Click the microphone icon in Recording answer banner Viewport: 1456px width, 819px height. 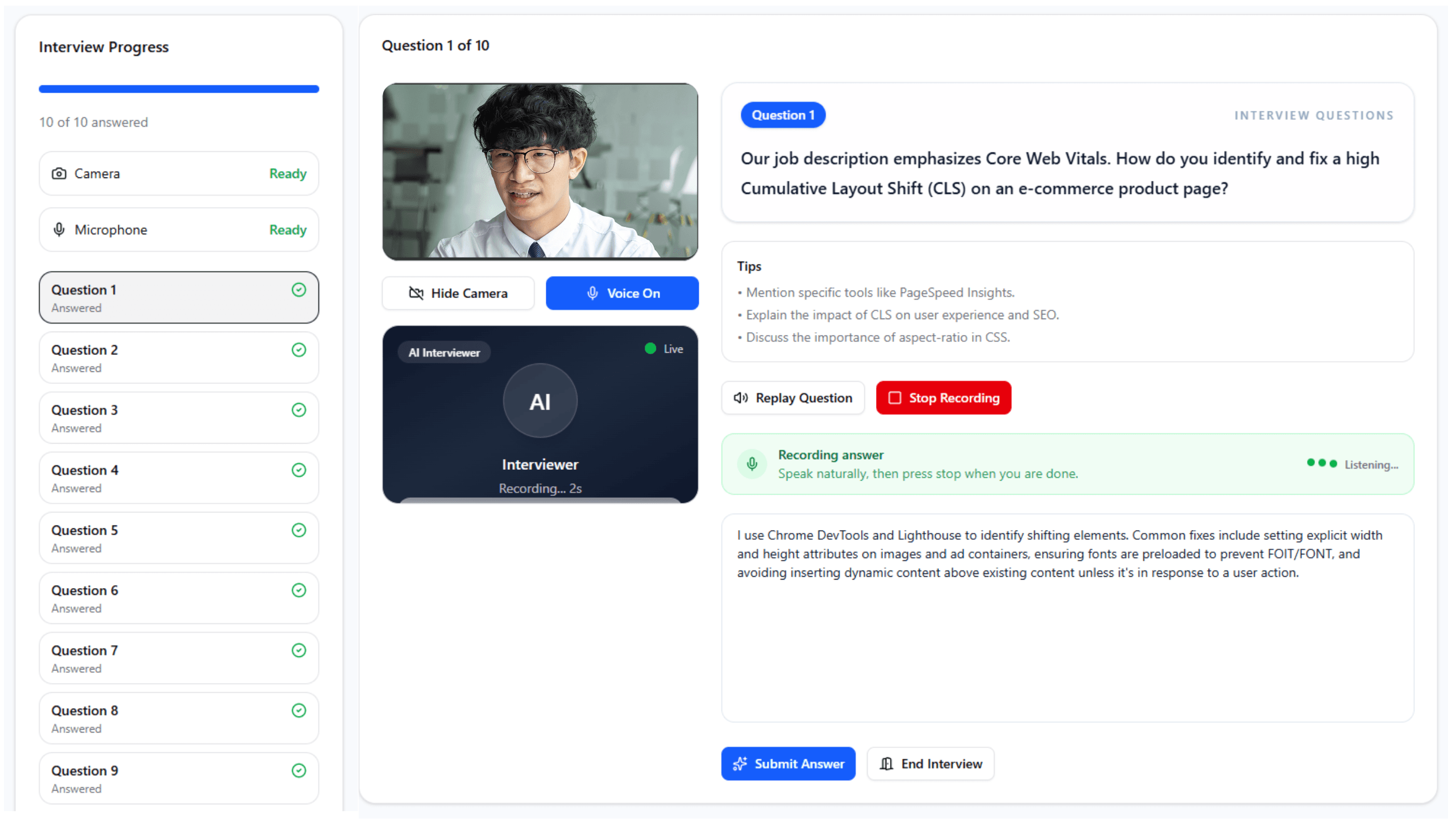point(752,464)
